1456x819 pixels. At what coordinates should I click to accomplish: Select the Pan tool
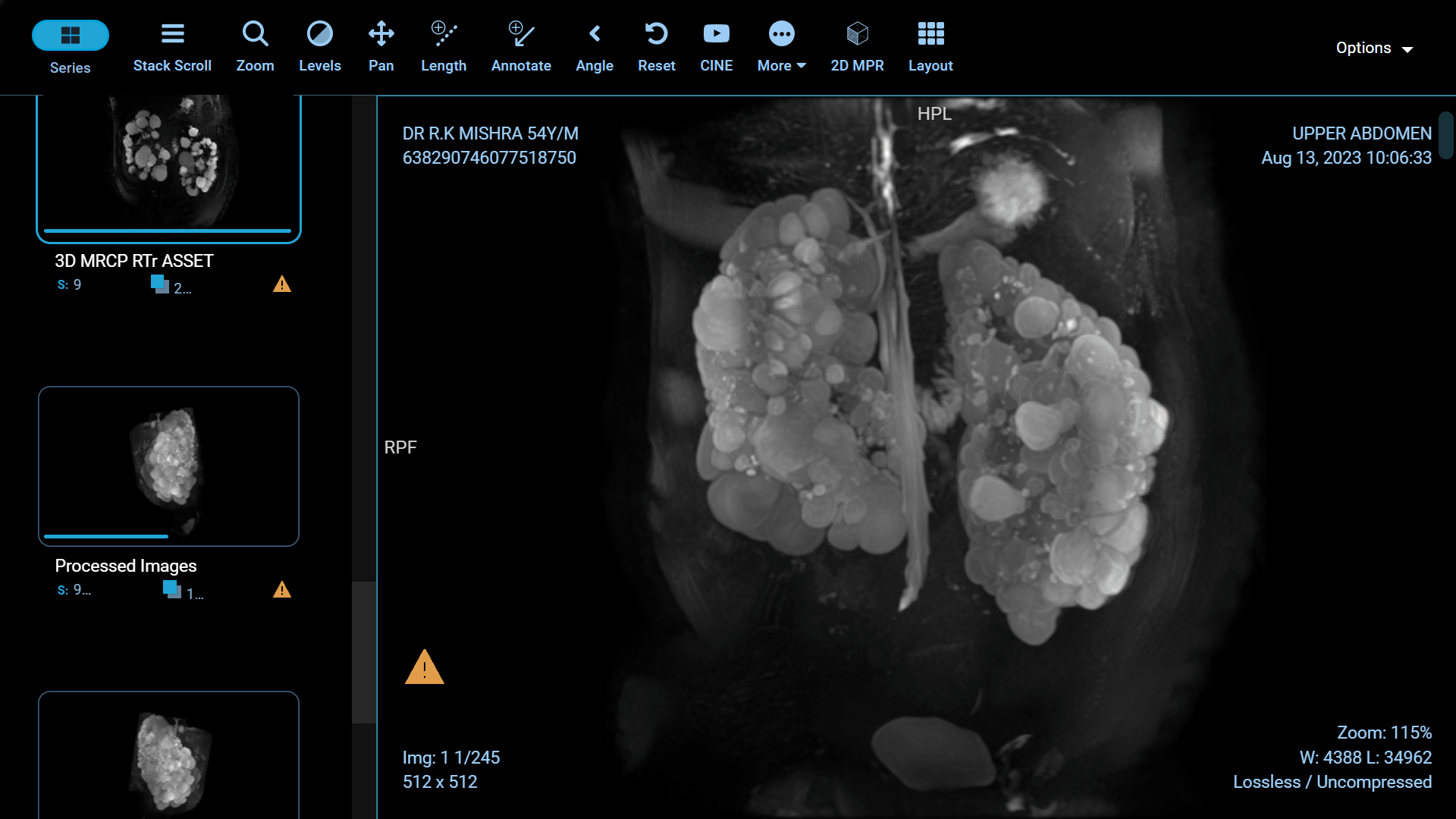[381, 45]
